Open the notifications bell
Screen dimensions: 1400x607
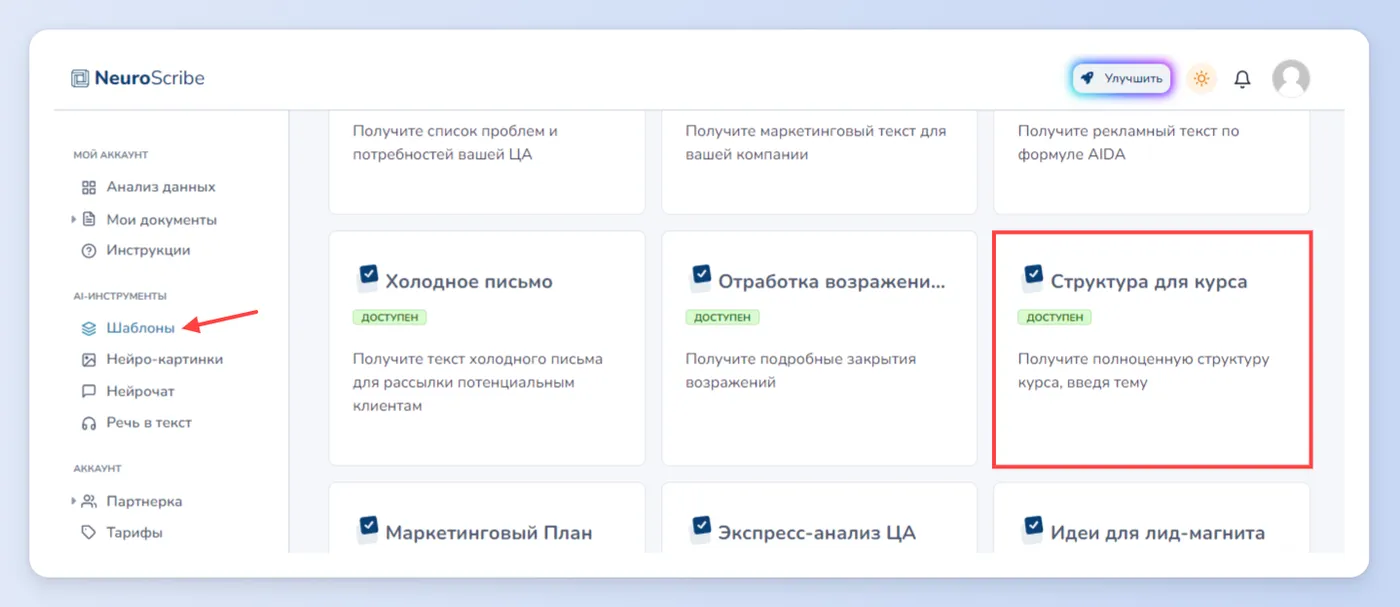coord(1242,78)
